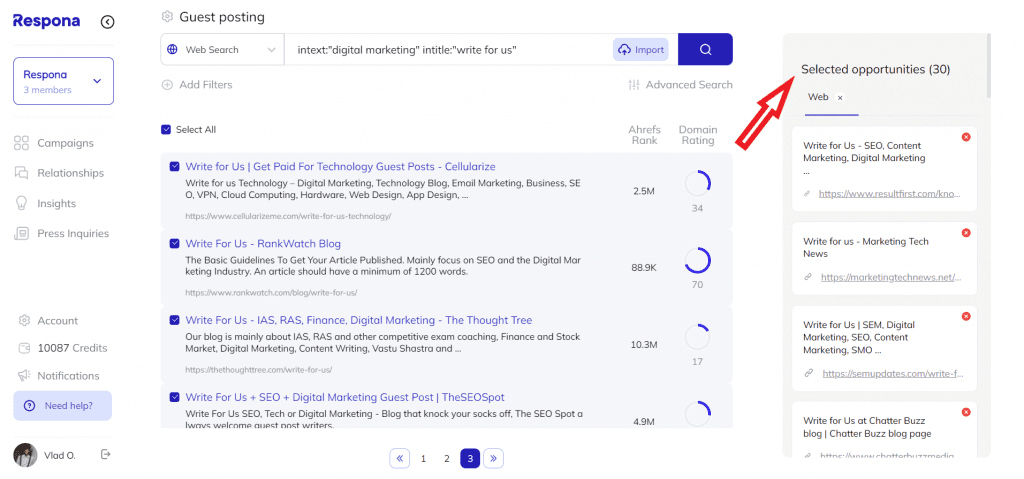Screen dimensions: 1024x479
Task: Open Advanced Search options
Action: [680, 84]
